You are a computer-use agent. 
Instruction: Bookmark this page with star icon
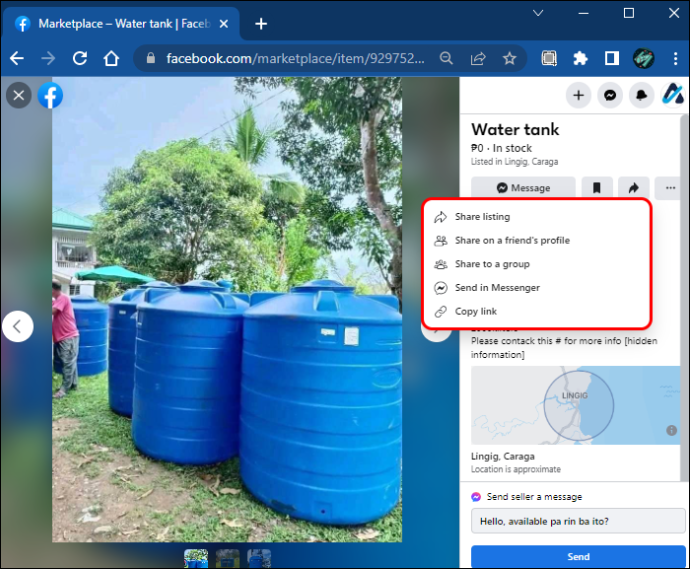509,59
